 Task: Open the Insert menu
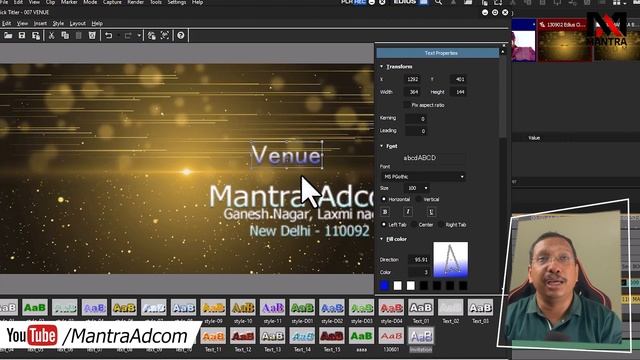click(x=40, y=23)
